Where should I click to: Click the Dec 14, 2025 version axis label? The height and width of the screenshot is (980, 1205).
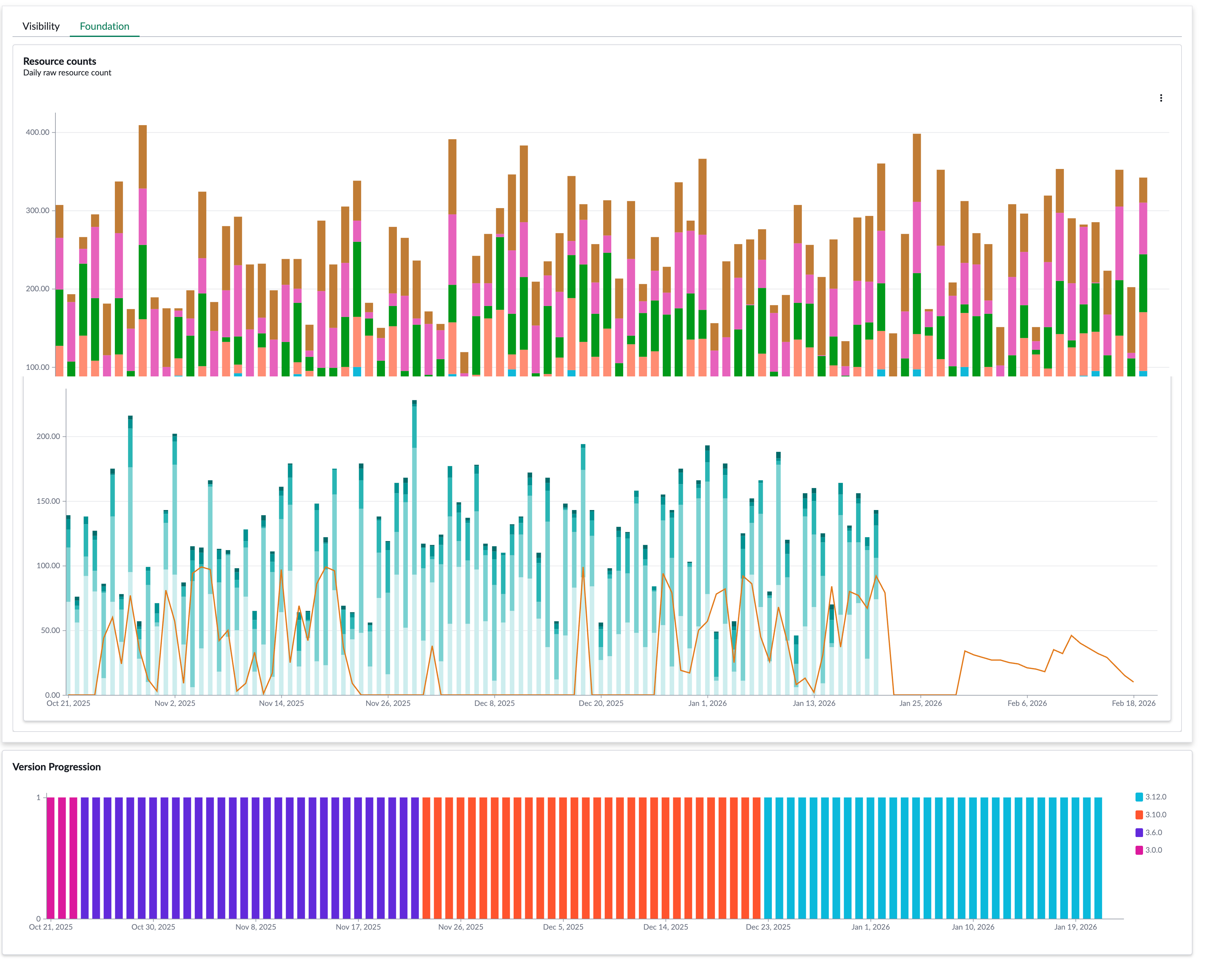click(666, 927)
